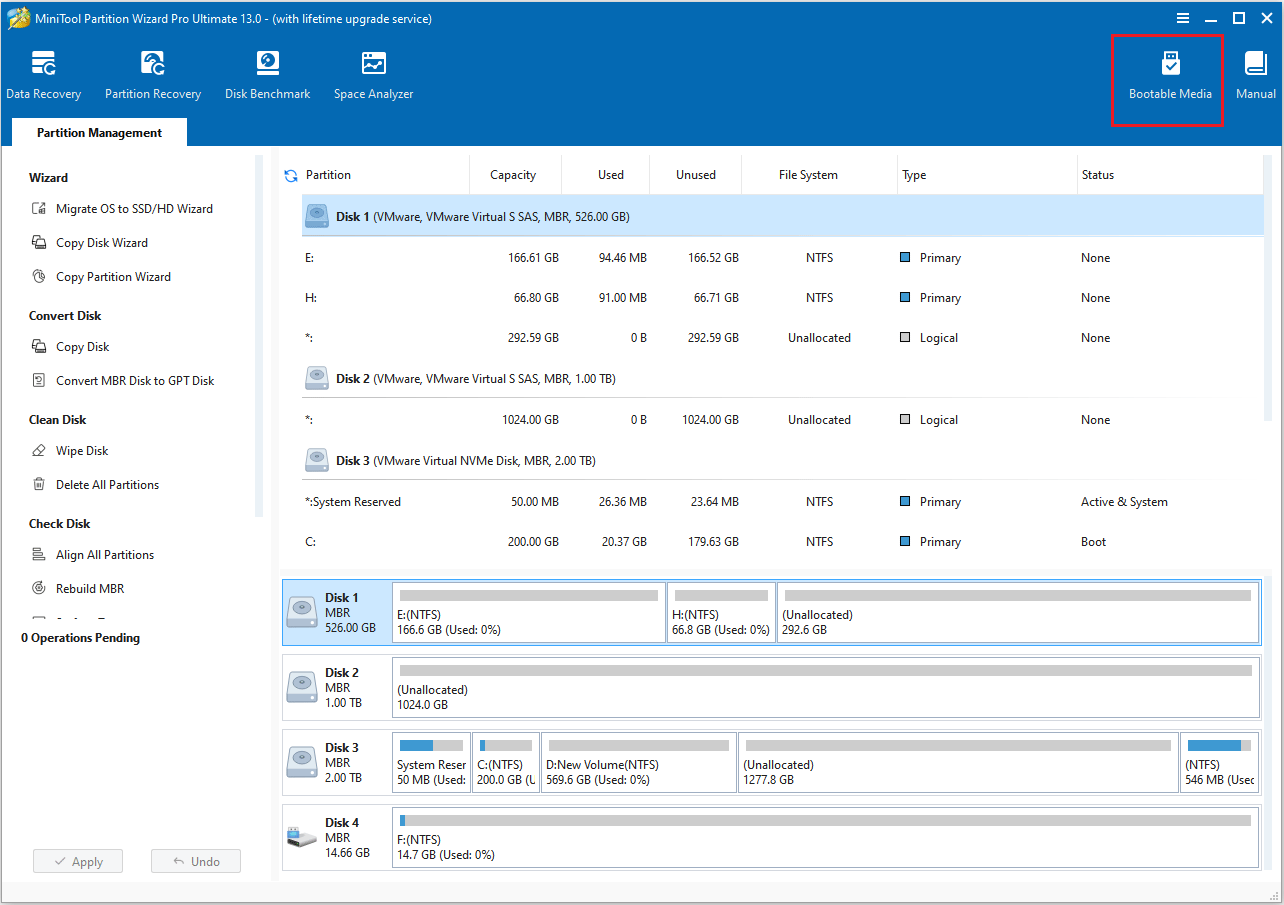
Task: Click the Apply button
Action: 77,861
